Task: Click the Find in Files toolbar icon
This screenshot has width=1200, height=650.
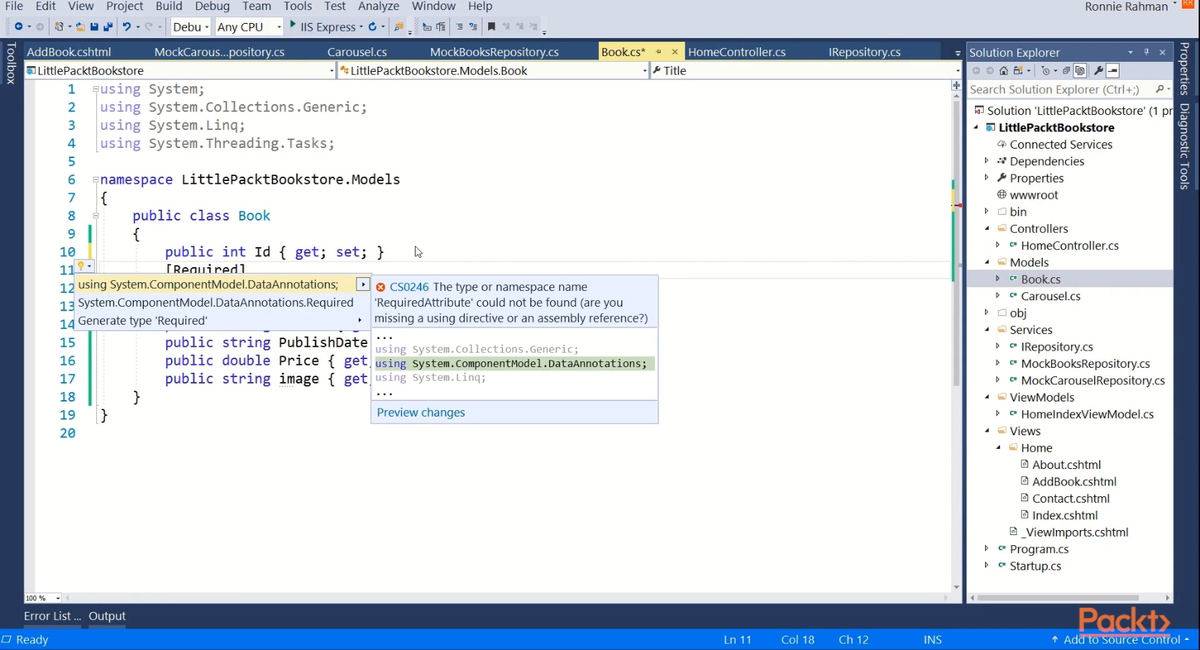Action: (399, 27)
